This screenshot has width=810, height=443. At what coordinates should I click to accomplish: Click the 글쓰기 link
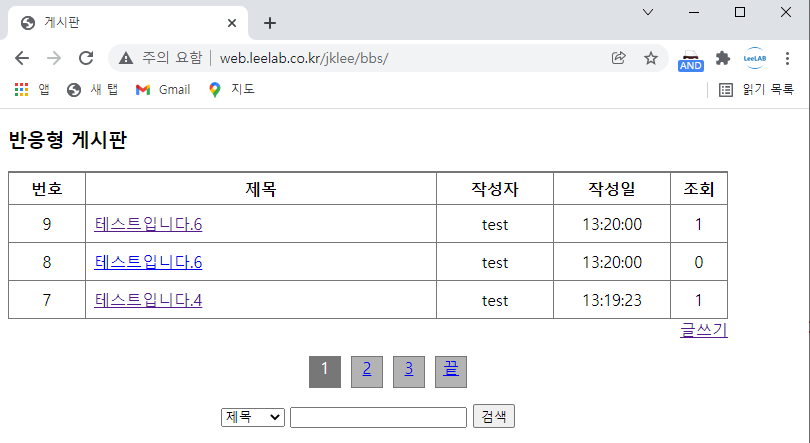coord(703,330)
